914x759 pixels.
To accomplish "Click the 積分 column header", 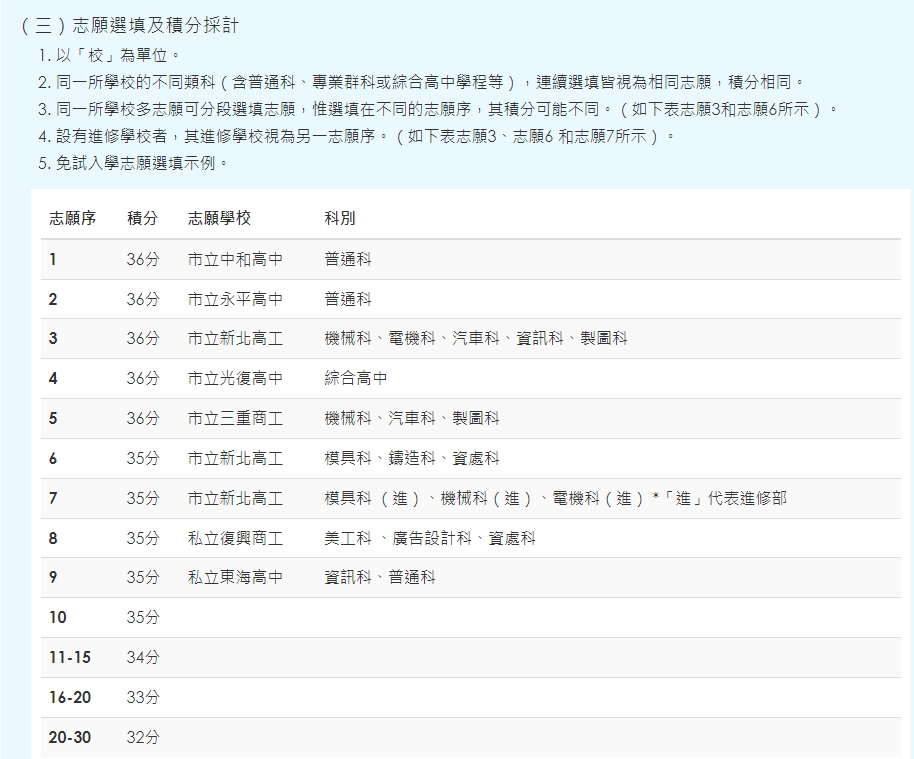I will (x=142, y=218).
